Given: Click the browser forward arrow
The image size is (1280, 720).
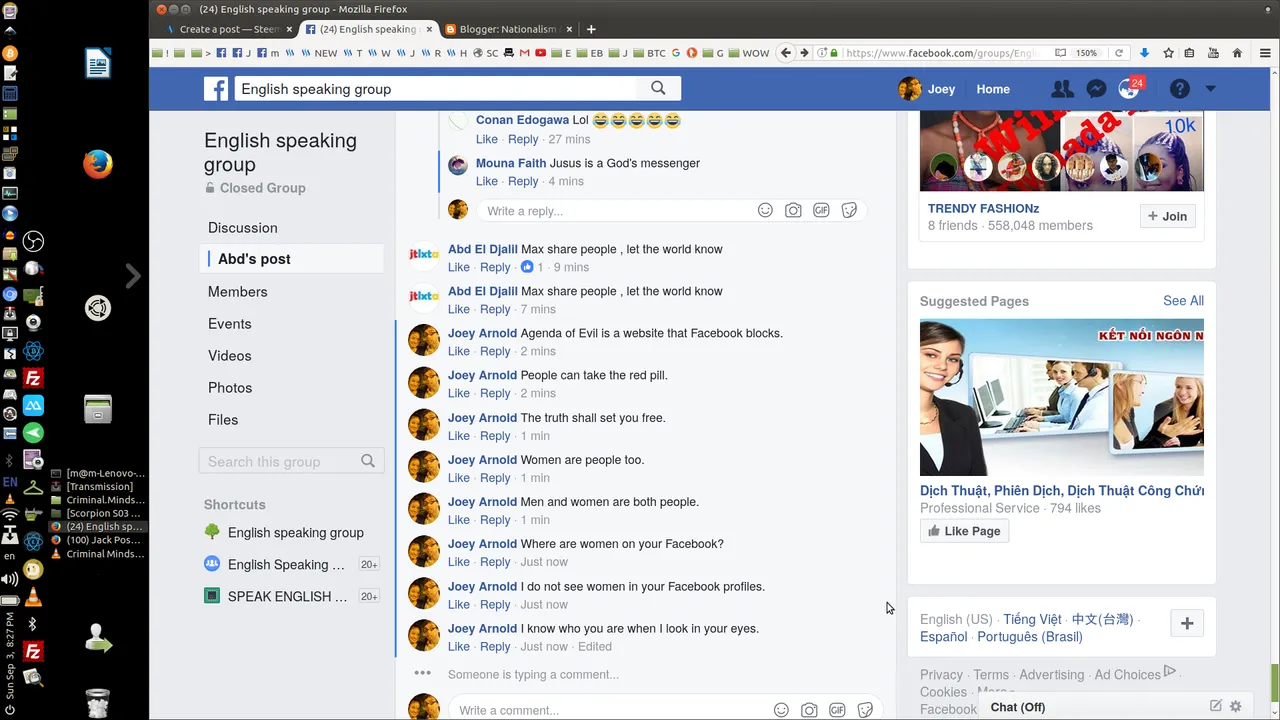Looking at the screenshot, I should click(804, 53).
